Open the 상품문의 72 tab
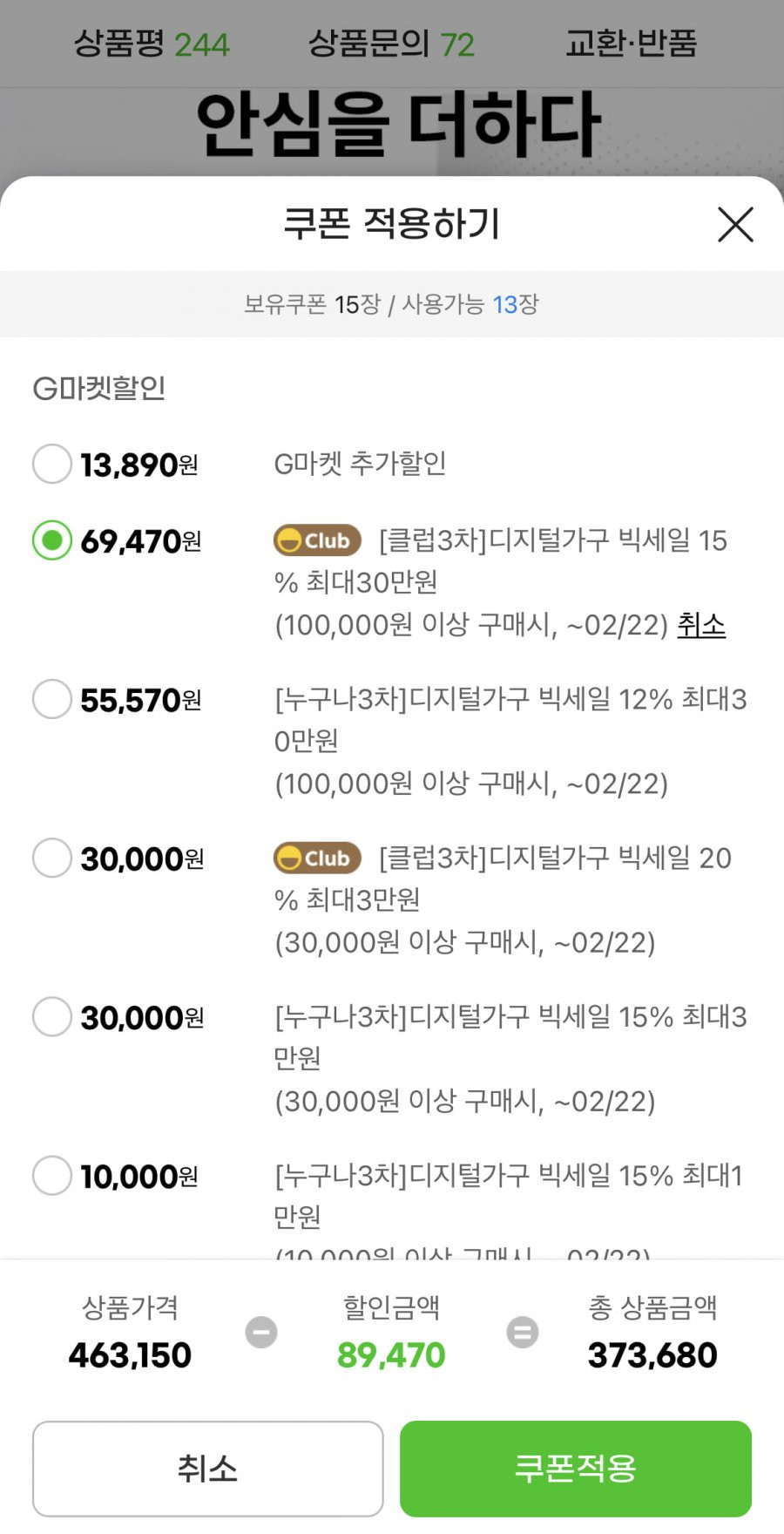Viewport: 784px width, 1534px height. pos(392,44)
